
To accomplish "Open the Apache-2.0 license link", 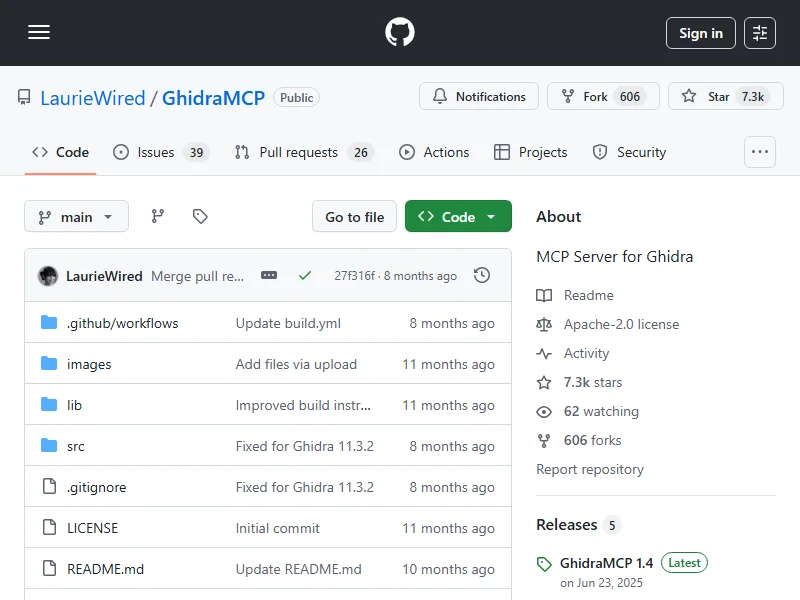I will pyautogui.click(x=621, y=324).
